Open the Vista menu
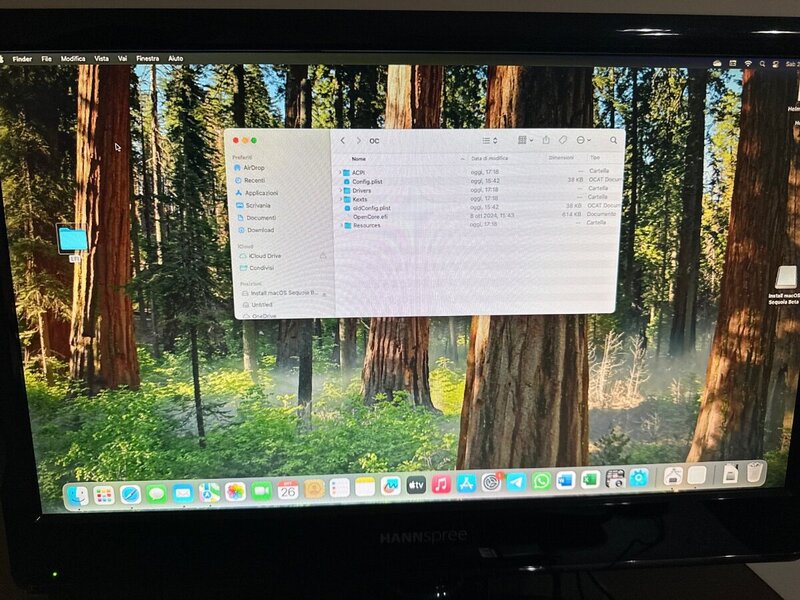The height and width of the screenshot is (600, 800). [x=101, y=59]
